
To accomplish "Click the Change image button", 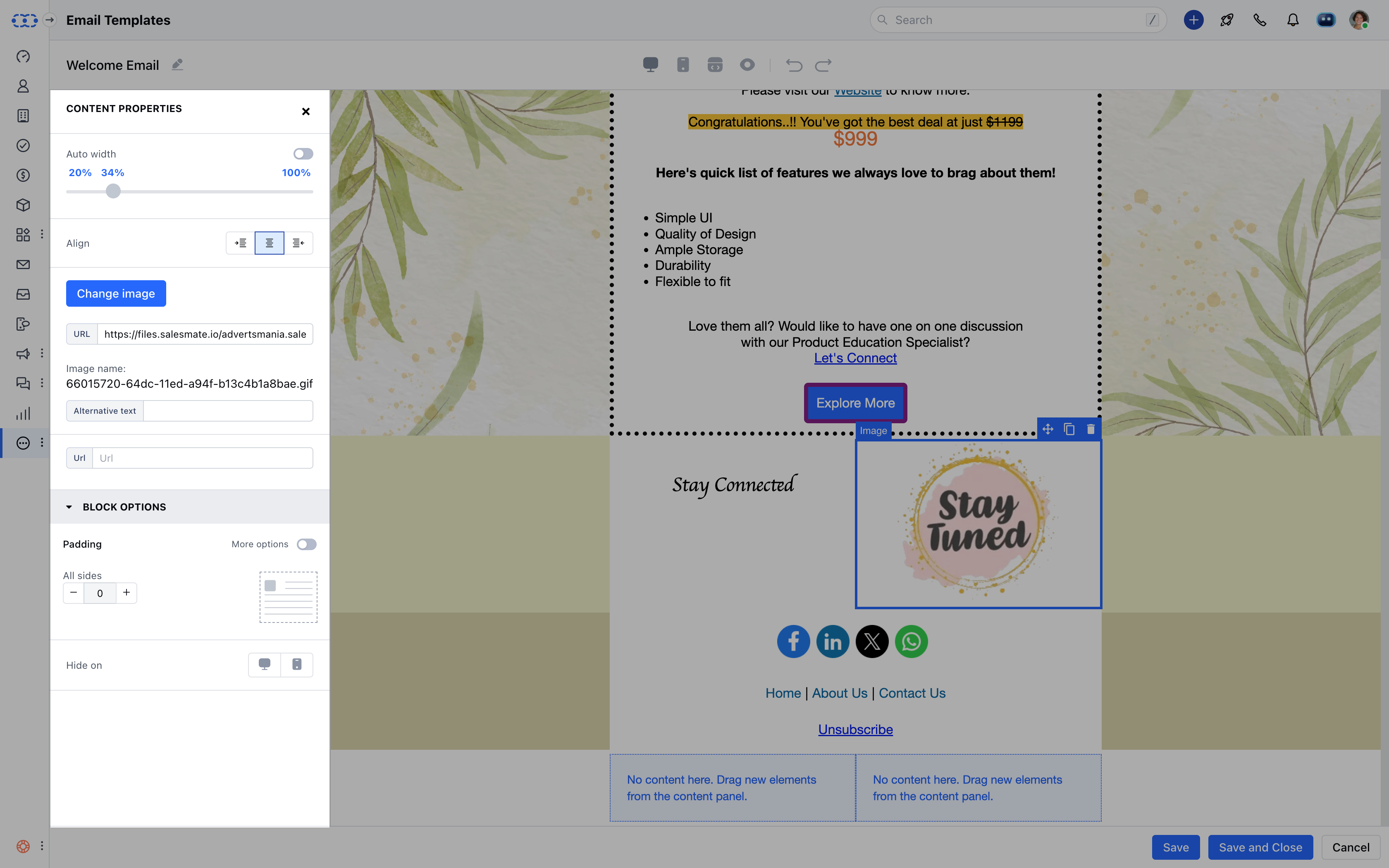I will tap(116, 293).
